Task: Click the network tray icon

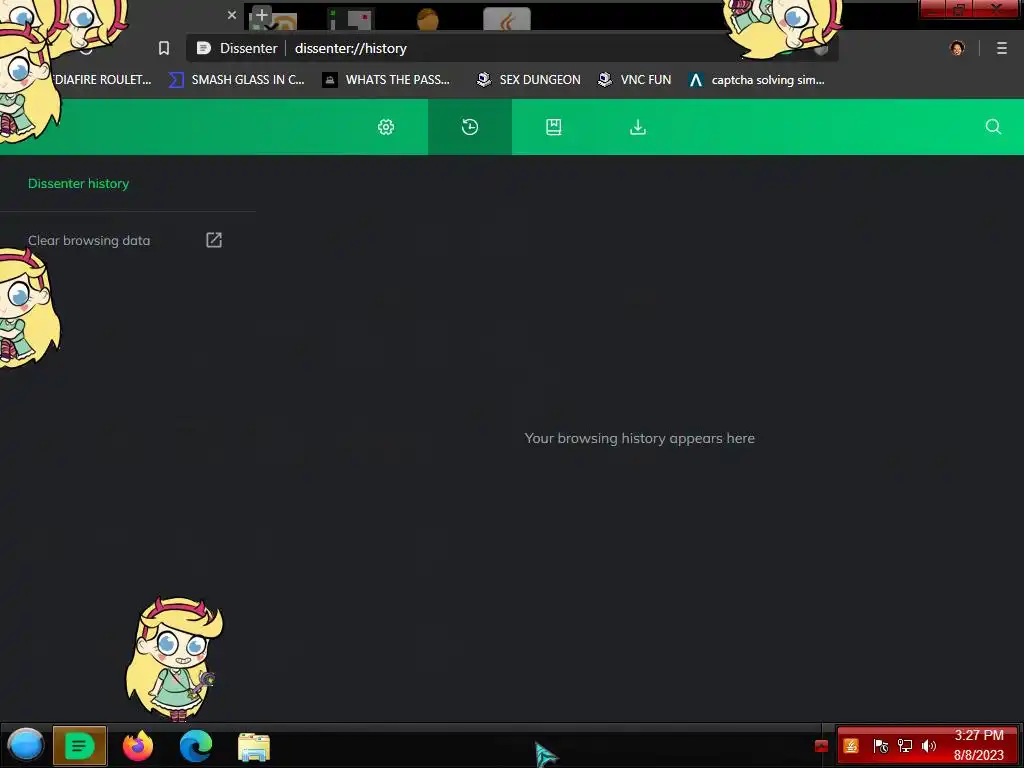Action: (904, 746)
